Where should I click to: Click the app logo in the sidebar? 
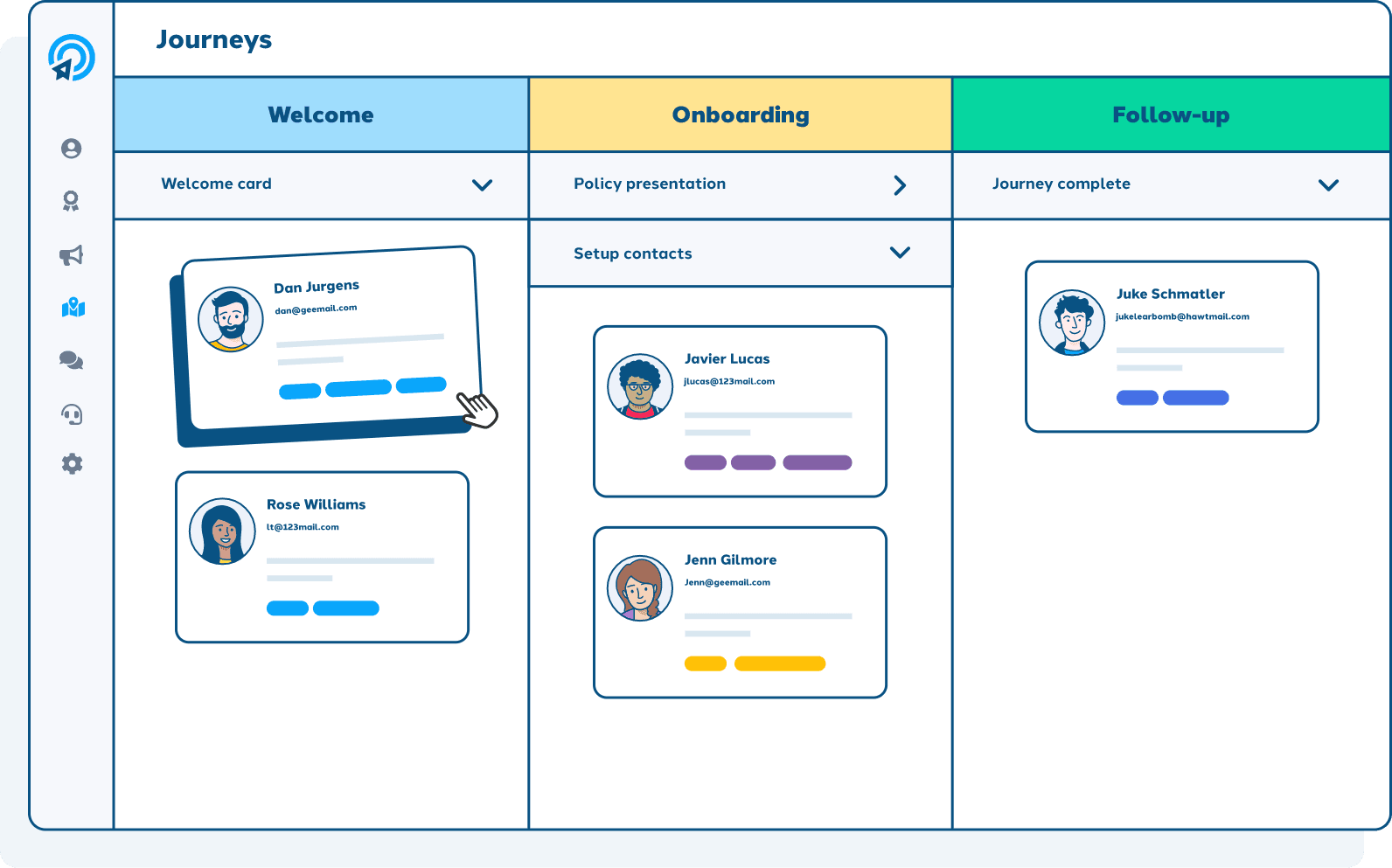[x=71, y=59]
